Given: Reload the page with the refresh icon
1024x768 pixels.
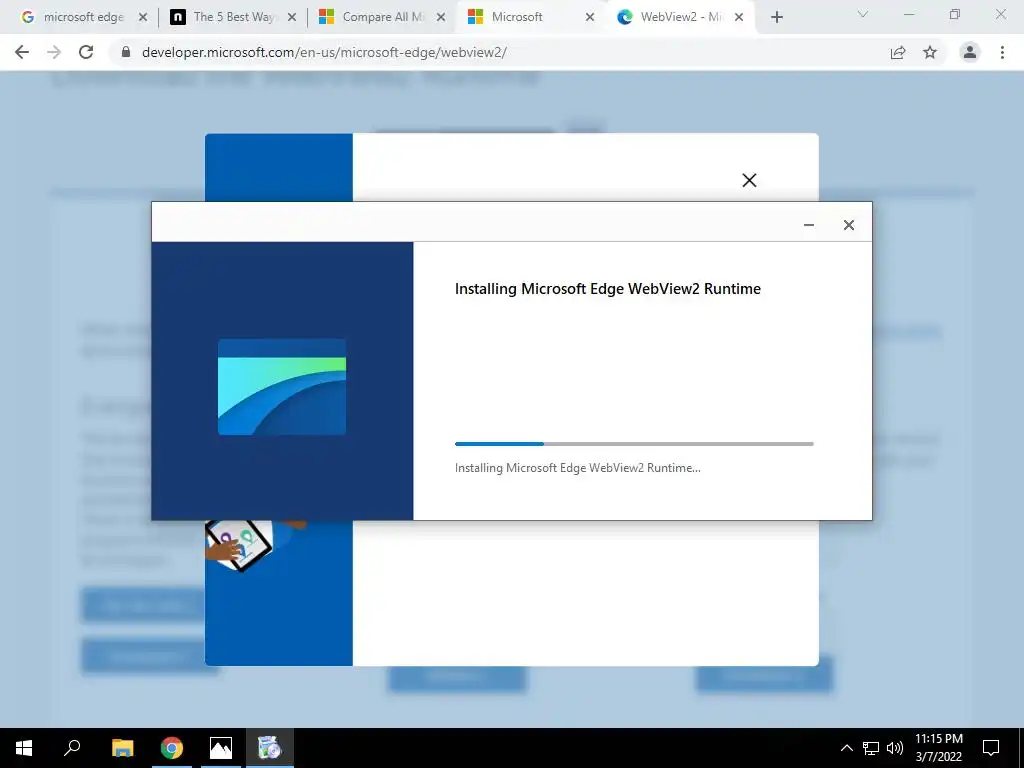Looking at the screenshot, I should click(86, 52).
